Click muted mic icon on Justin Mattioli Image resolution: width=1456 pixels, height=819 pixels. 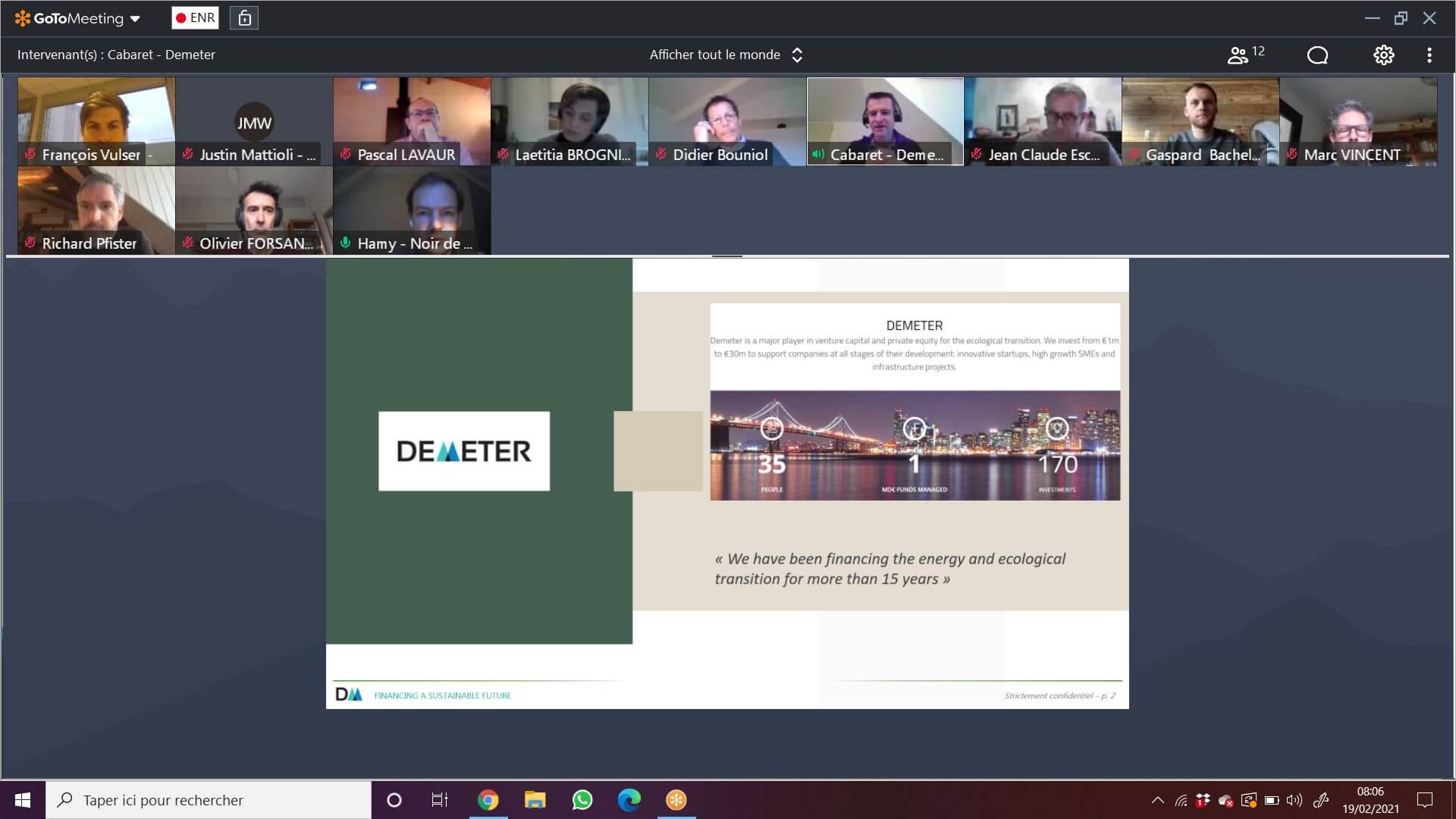click(x=188, y=155)
